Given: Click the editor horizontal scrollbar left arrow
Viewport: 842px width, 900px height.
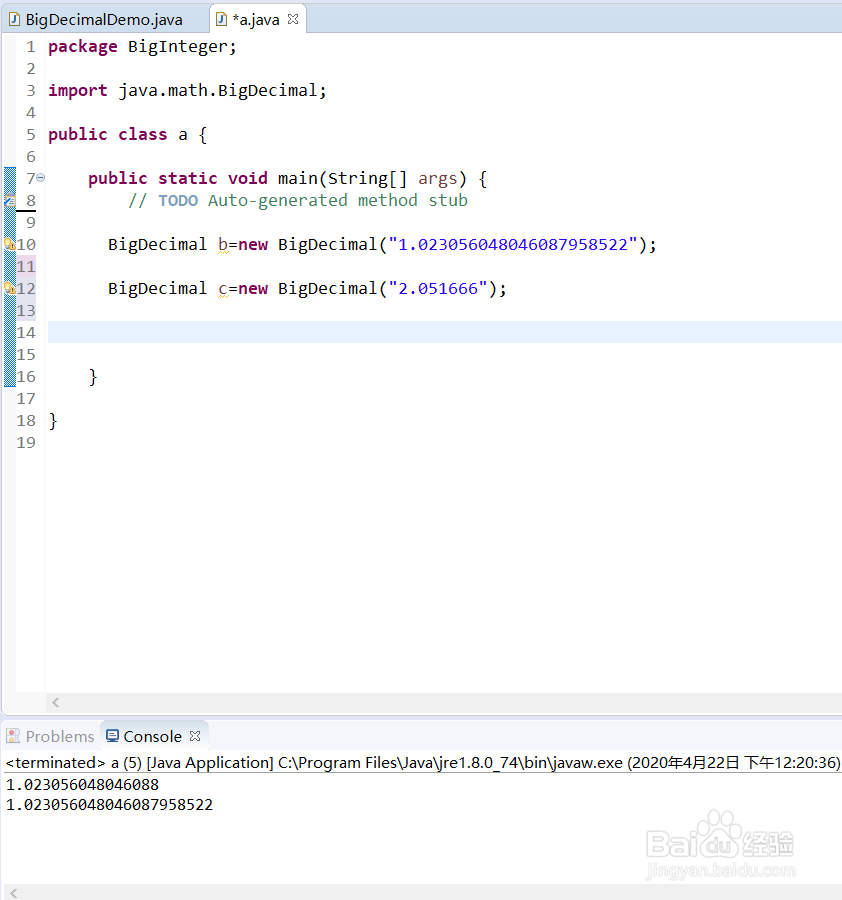Looking at the screenshot, I should [56, 703].
